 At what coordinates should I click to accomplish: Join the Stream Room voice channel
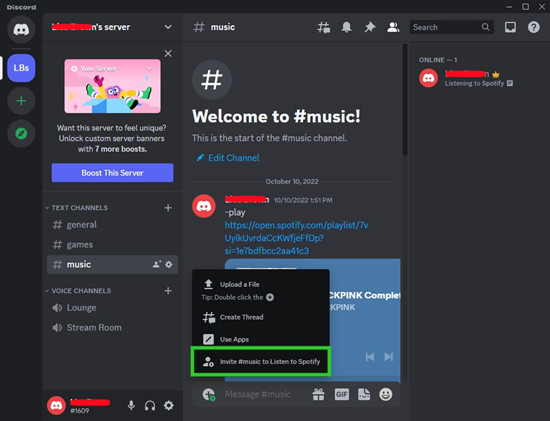pyautogui.click(x=112, y=327)
